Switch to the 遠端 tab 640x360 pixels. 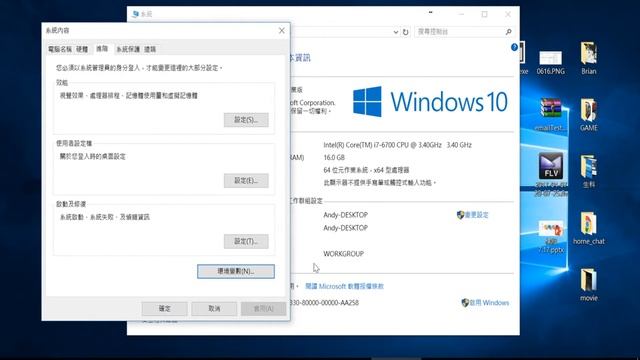(150, 49)
